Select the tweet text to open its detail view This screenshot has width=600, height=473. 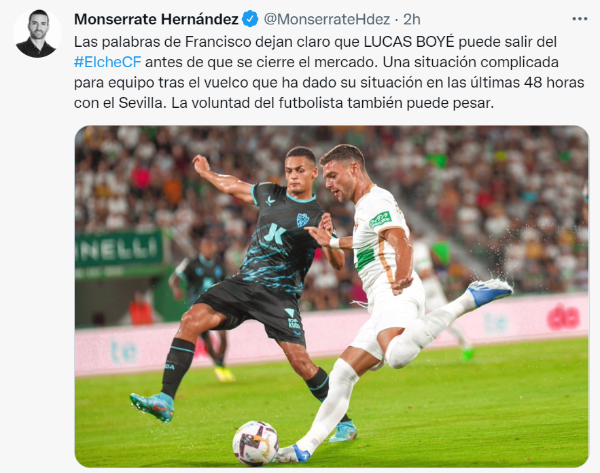329,72
